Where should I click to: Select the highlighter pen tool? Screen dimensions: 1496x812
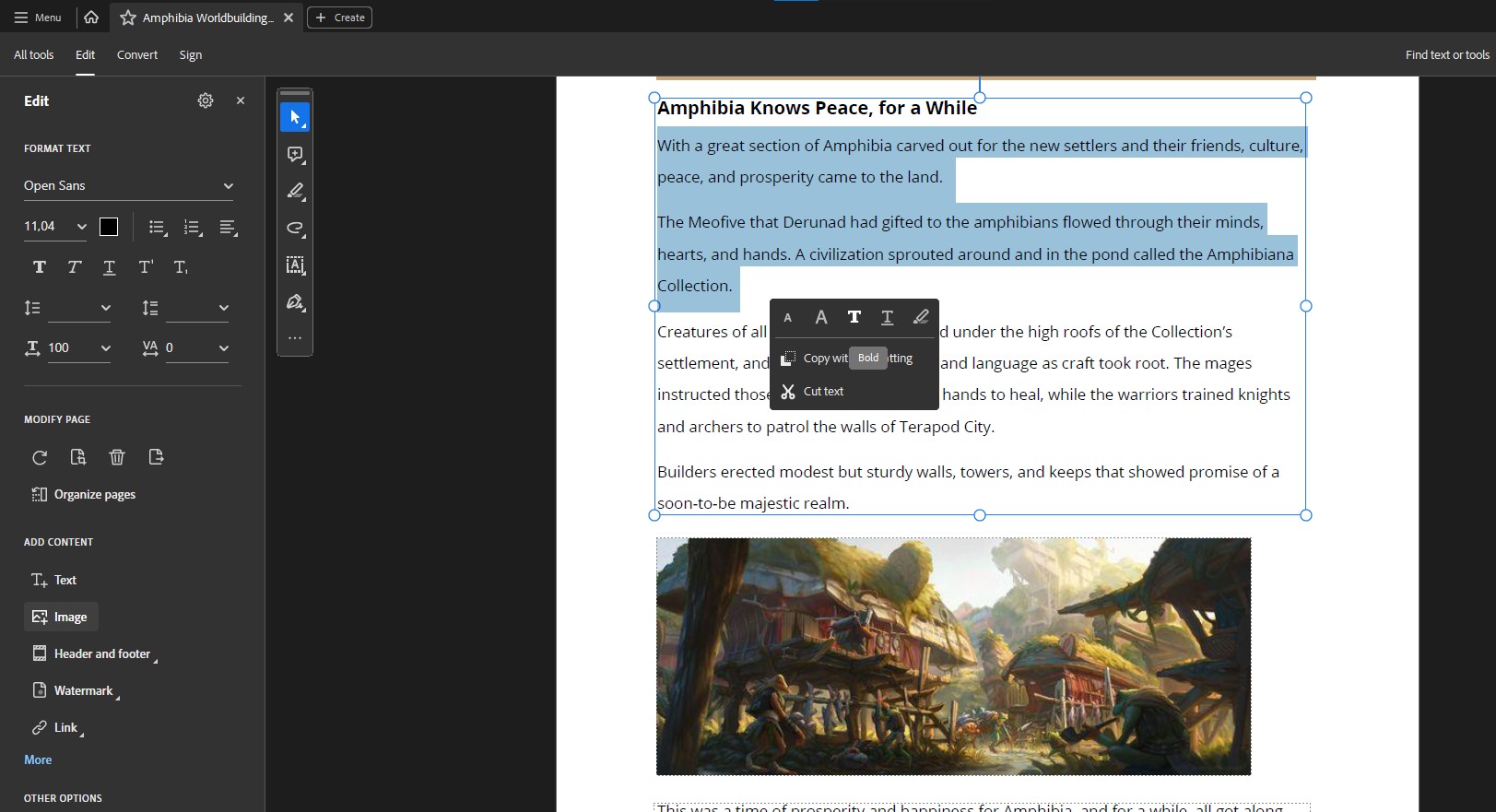click(295, 191)
